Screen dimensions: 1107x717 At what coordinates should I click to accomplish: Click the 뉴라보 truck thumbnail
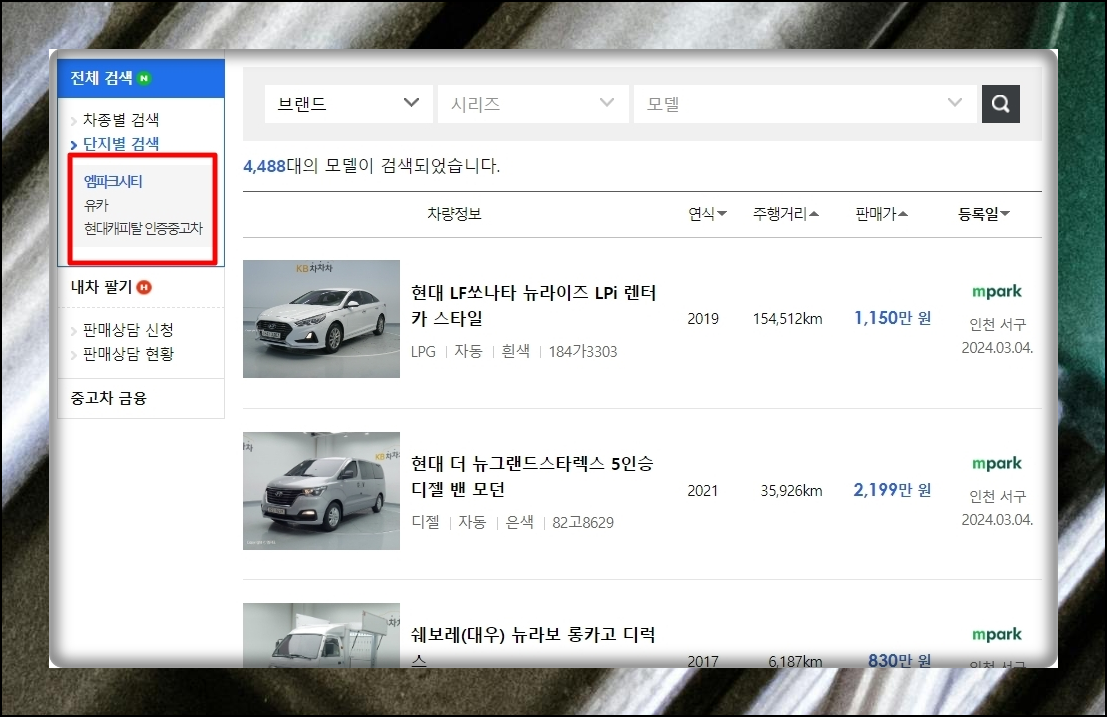(x=321, y=635)
